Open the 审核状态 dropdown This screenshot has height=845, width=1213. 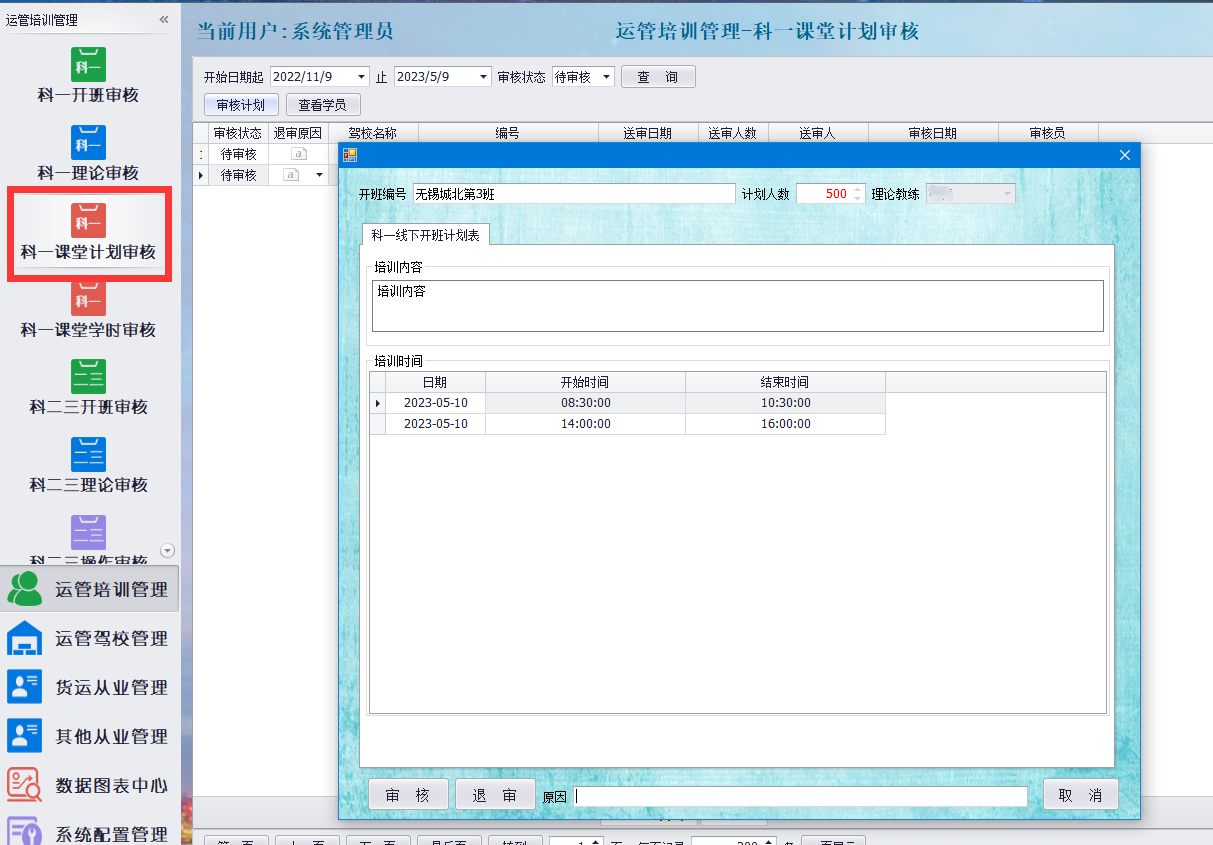606,77
